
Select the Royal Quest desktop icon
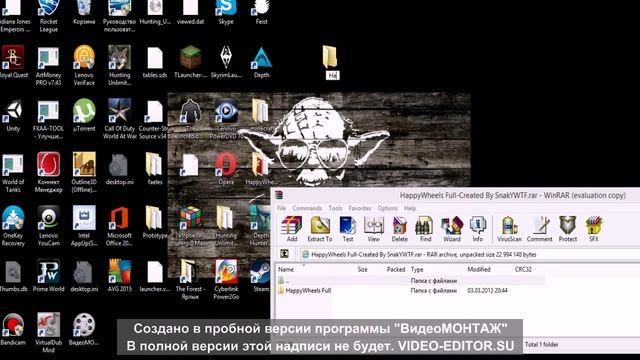13,61
